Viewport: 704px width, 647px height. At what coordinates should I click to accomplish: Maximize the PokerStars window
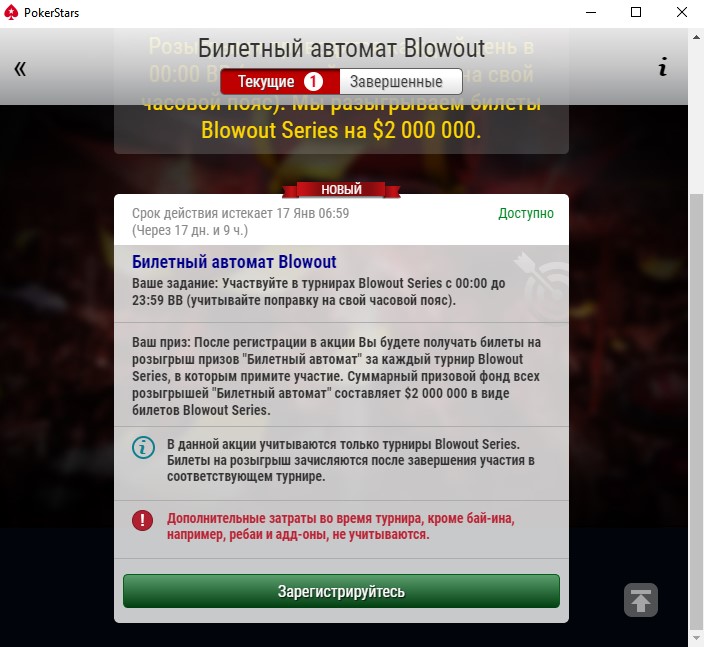pyautogui.click(x=636, y=12)
